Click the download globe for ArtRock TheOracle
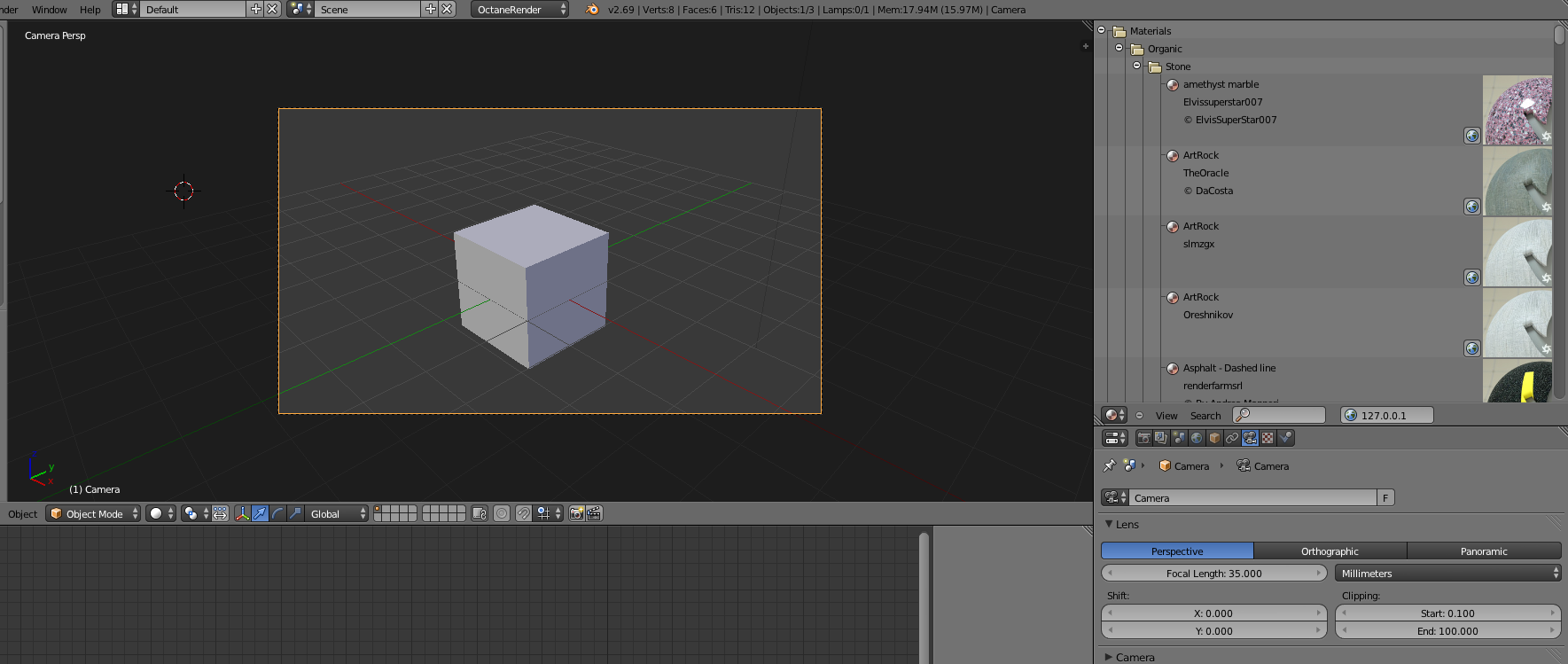This screenshot has height=664, width=1568. (x=1472, y=207)
